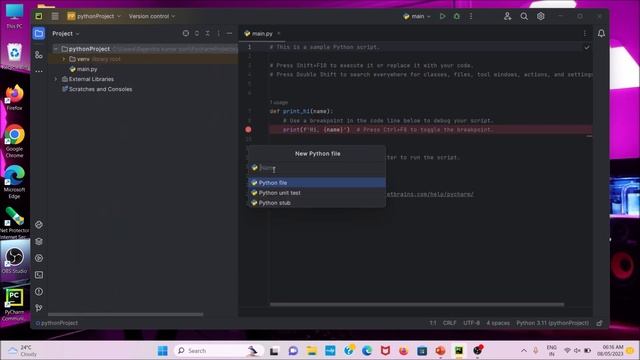Open pythonProject project dropdown
The height and width of the screenshot is (360, 640).
[94, 16]
